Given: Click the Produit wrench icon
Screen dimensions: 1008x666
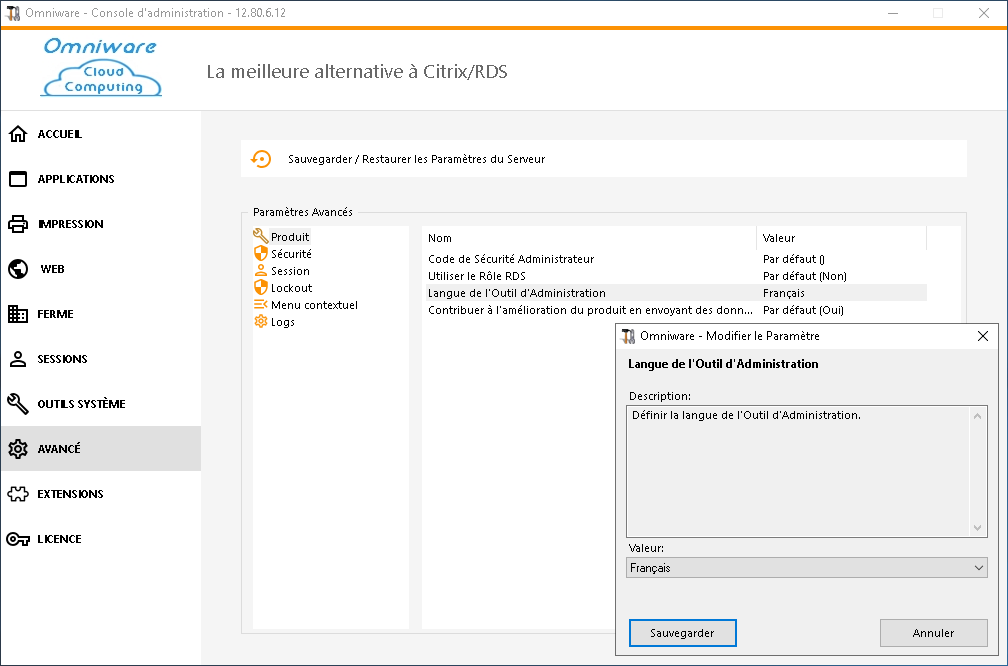Looking at the screenshot, I should (260, 236).
